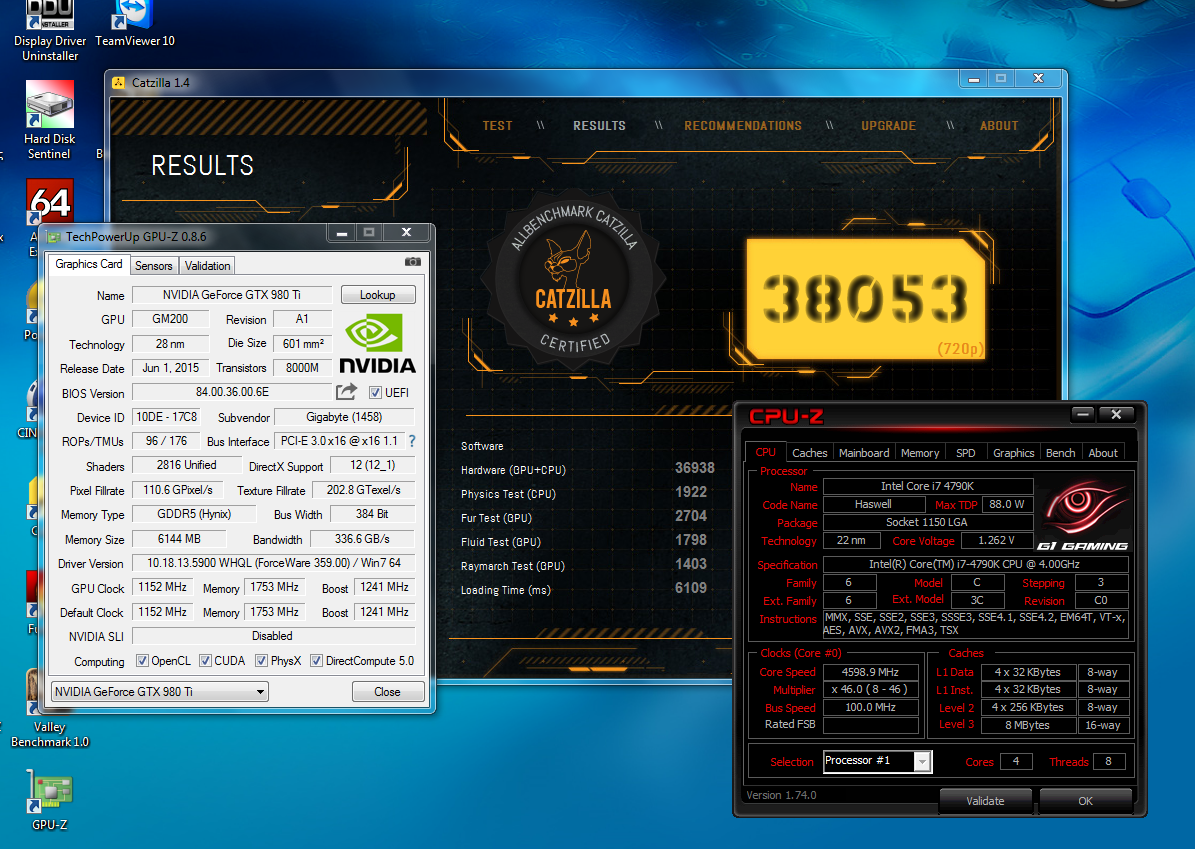This screenshot has width=1195, height=849.
Task: Click the Memory Size value 6144 MB
Action: pyautogui.click(x=180, y=539)
